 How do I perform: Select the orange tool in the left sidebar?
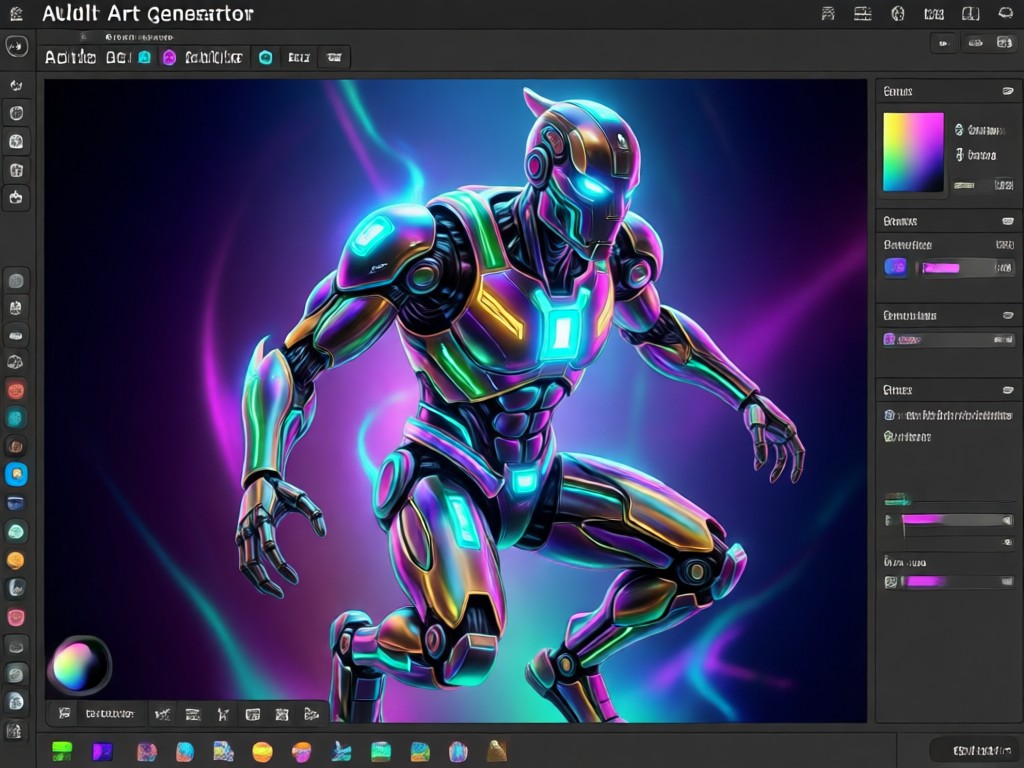tap(16, 560)
